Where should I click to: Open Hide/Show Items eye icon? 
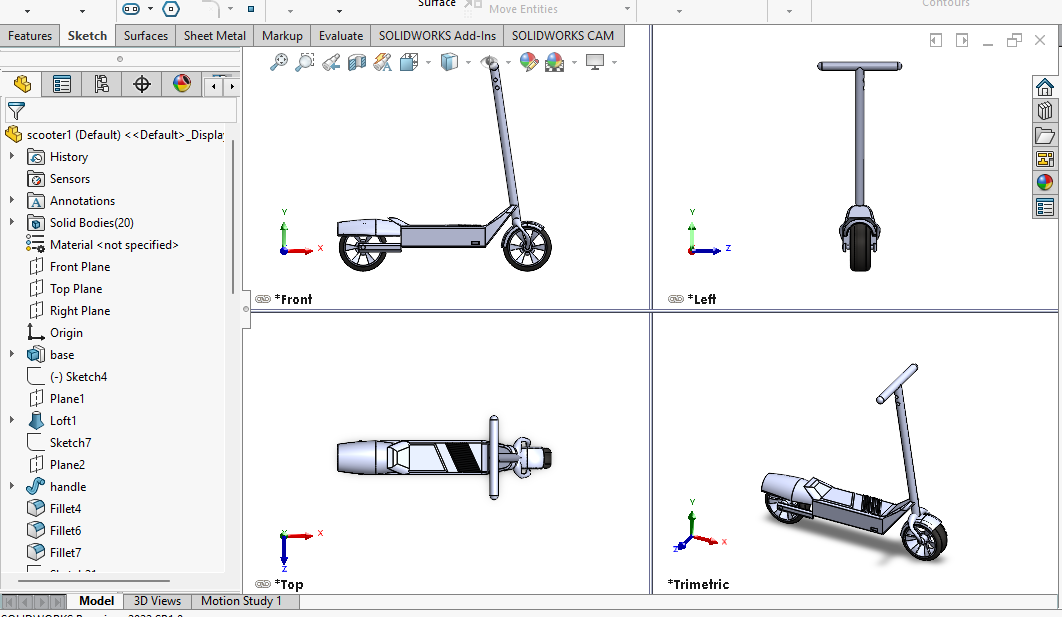pyautogui.click(x=489, y=62)
